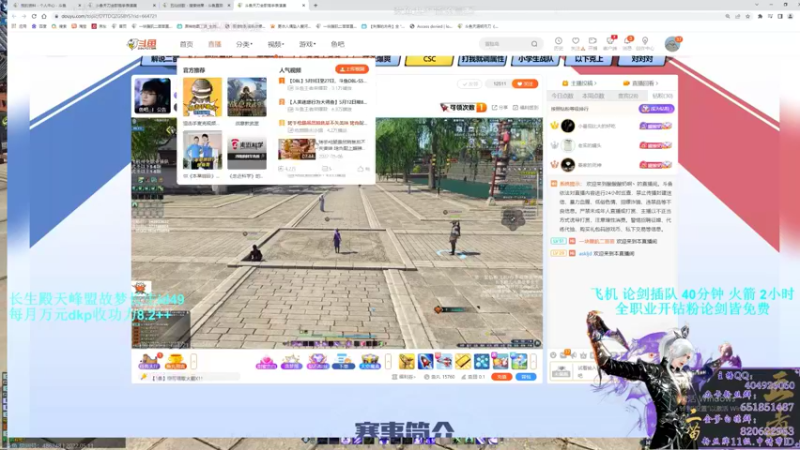Click the golden trophy activity icon
Viewport: 800px width, 450px height.
(x=176, y=361)
